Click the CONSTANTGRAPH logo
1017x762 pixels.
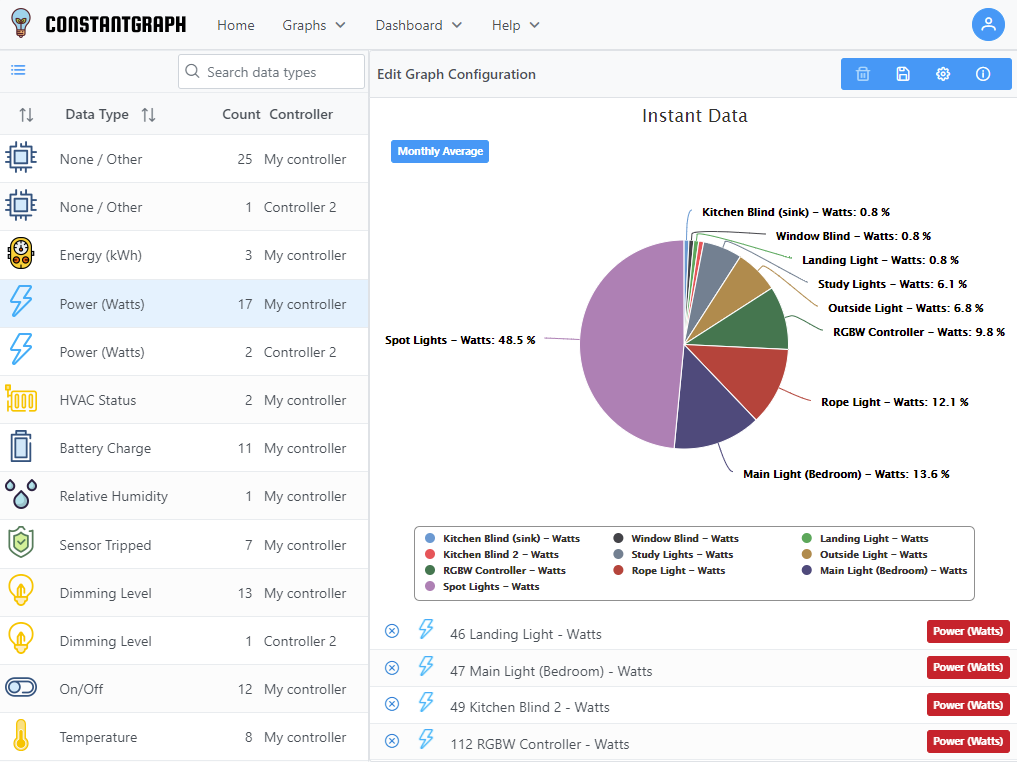97,23
